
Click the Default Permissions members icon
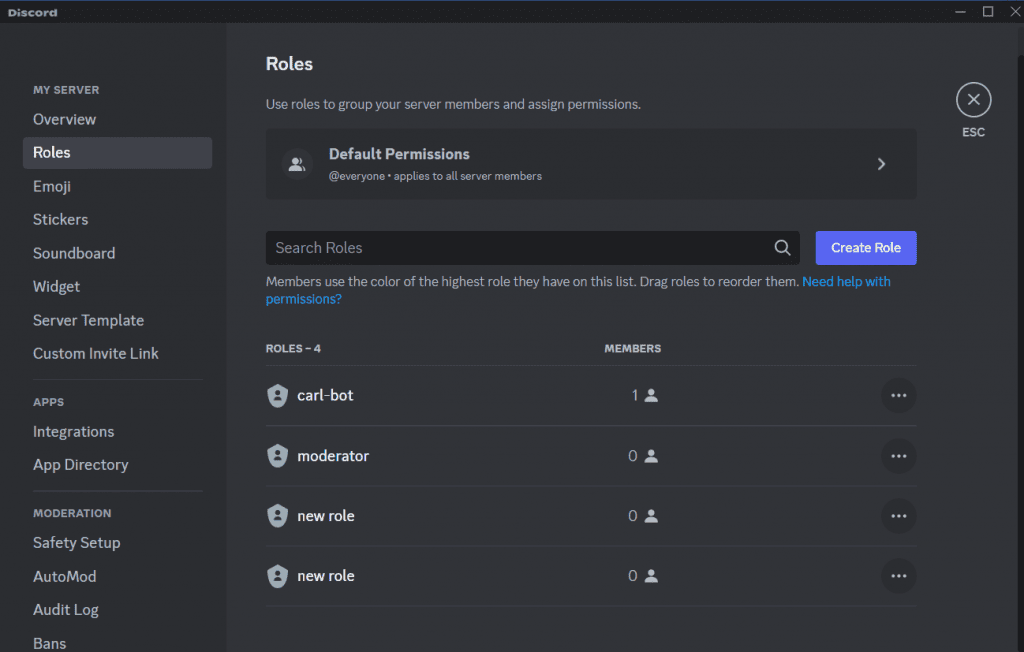[296, 164]
